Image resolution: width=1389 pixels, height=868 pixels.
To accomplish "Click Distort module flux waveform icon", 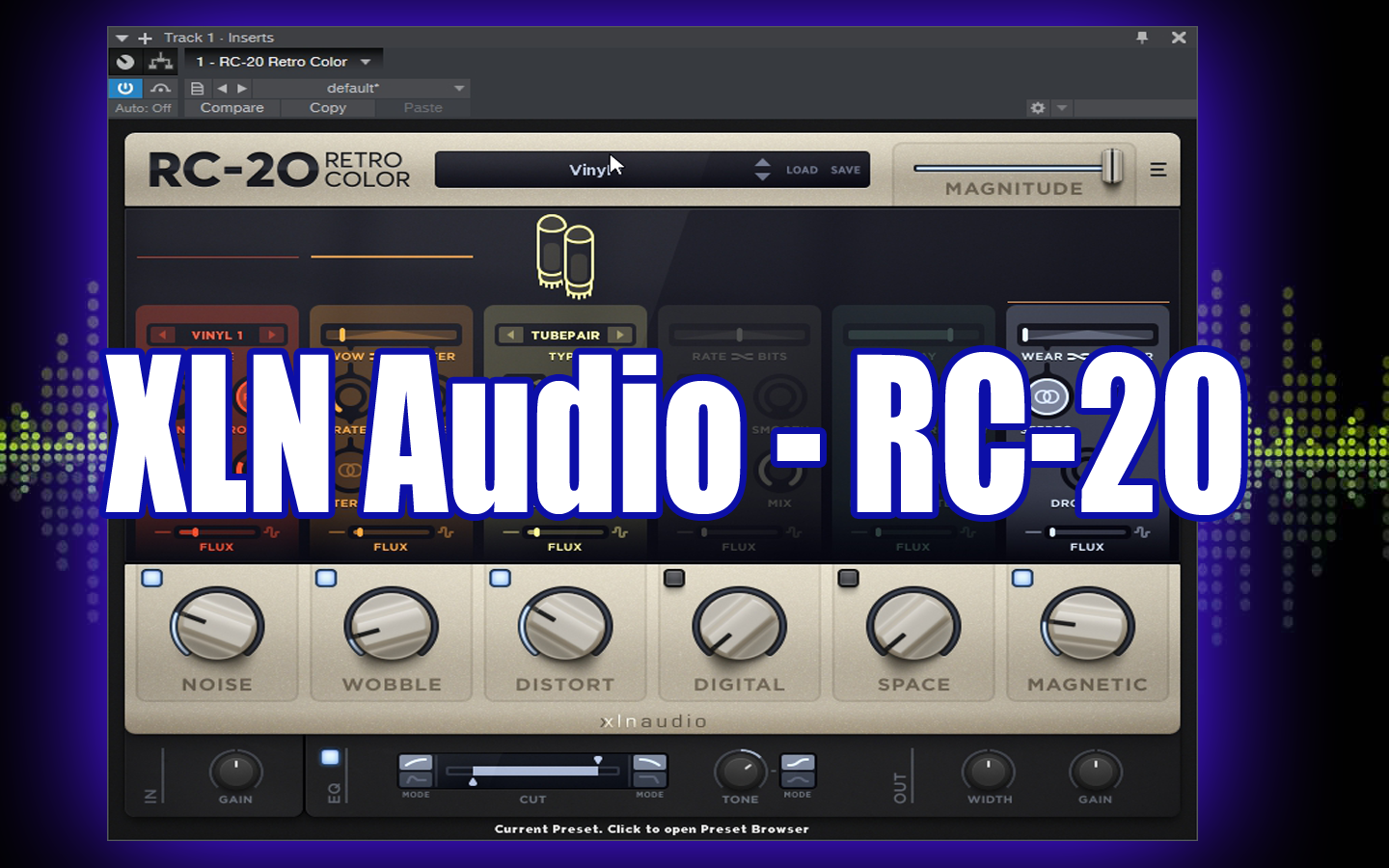I will (x=619, y=532).
